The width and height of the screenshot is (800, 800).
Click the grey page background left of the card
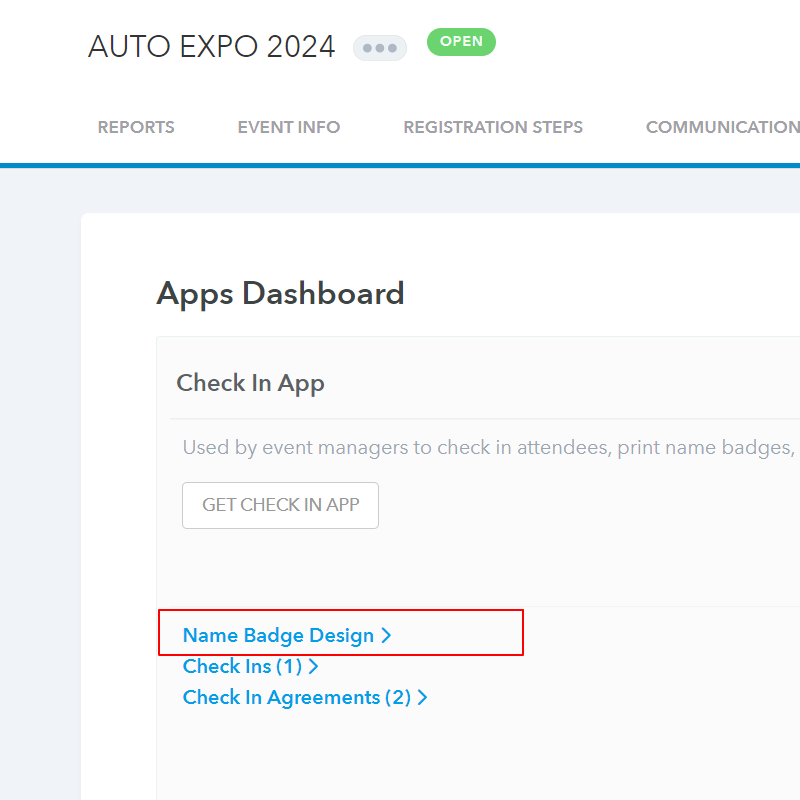pos(40,500)
